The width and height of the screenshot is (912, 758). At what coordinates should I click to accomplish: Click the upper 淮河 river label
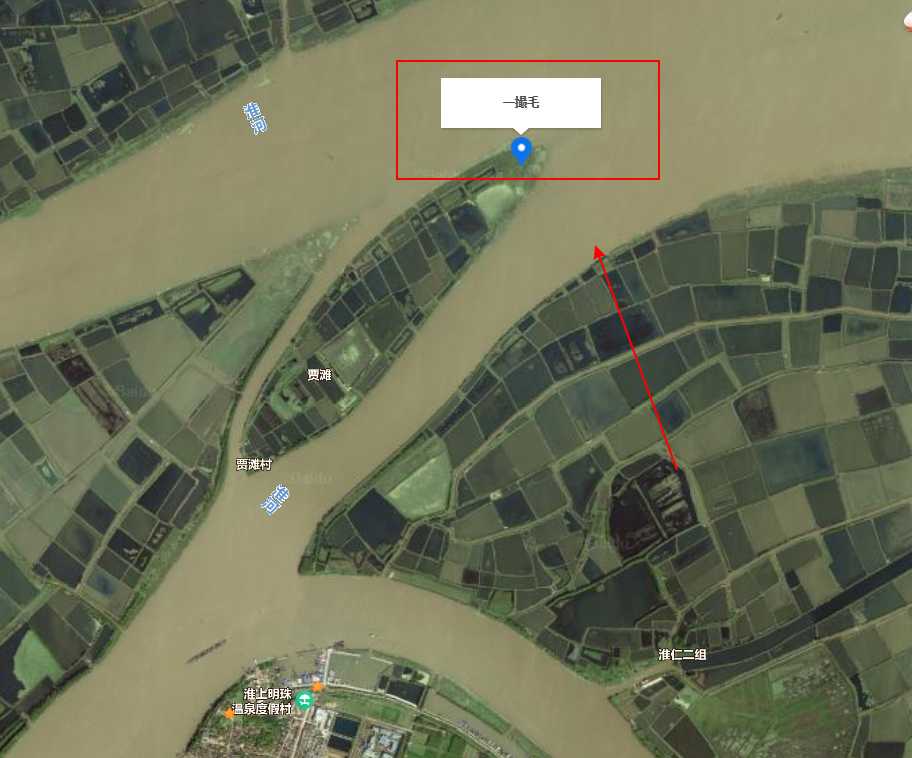pos(255,118)
